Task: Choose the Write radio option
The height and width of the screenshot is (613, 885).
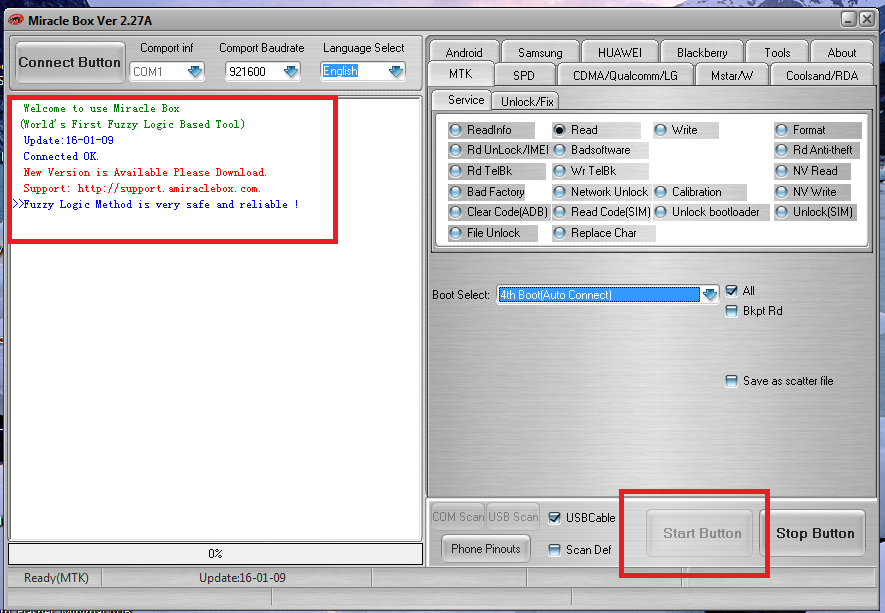Action: coord(660,130)
